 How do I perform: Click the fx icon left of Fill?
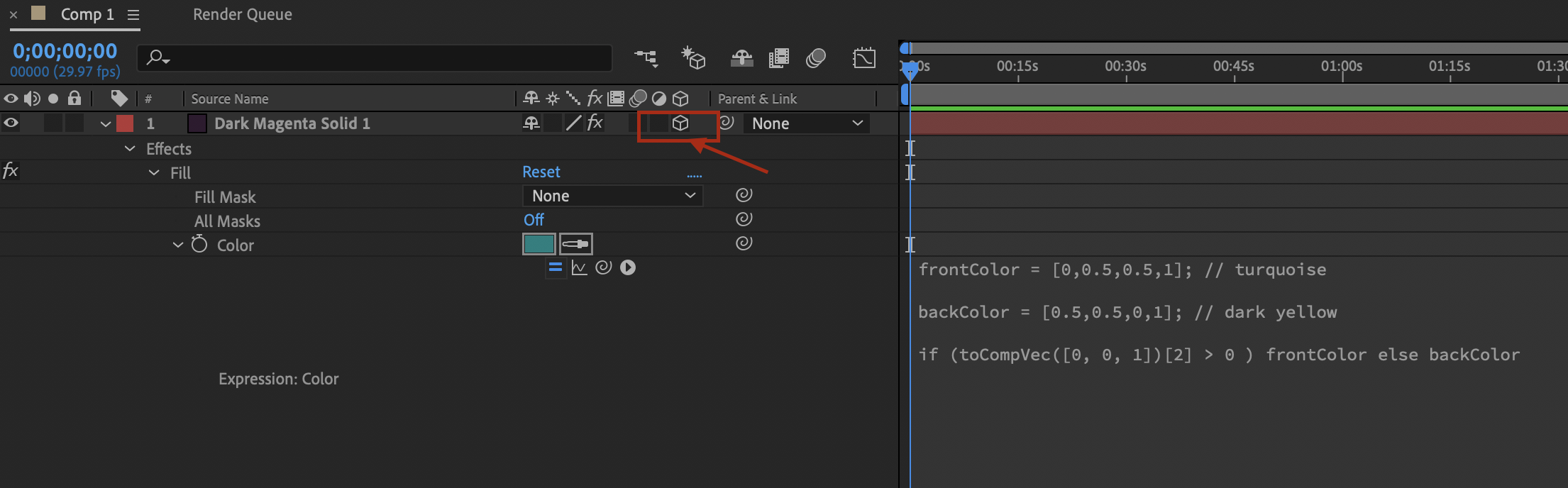(x=11, y=170)
